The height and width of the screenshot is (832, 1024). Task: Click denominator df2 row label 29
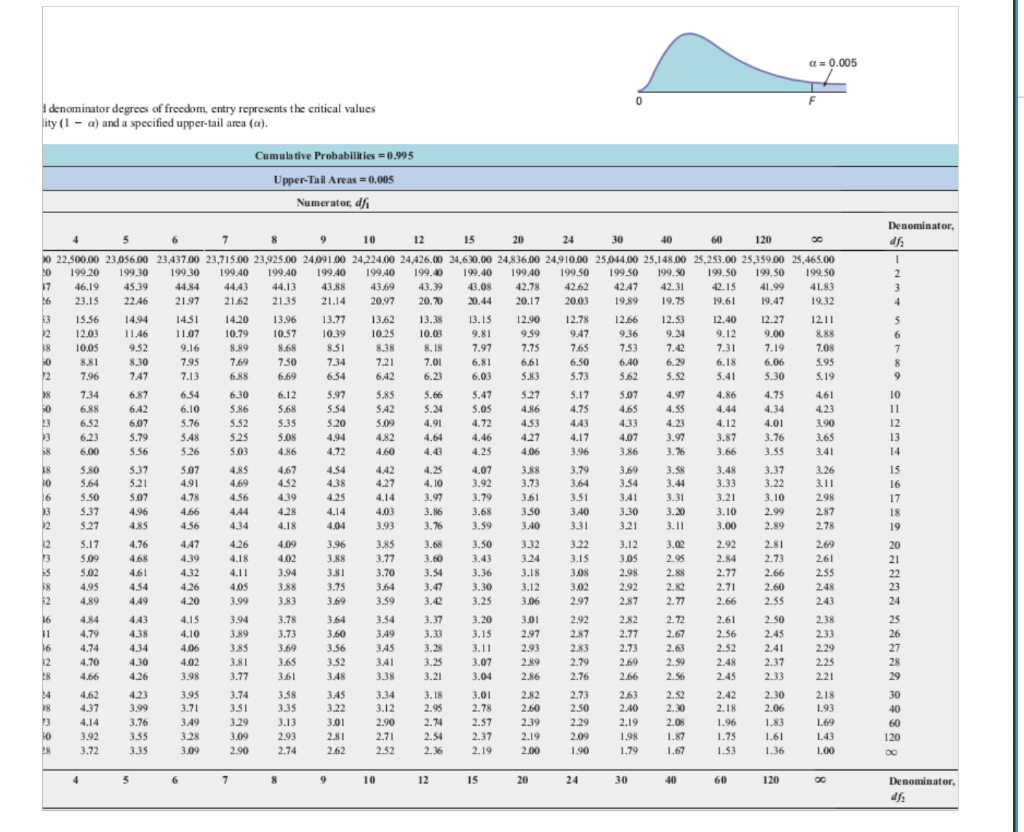coord(895,677)
